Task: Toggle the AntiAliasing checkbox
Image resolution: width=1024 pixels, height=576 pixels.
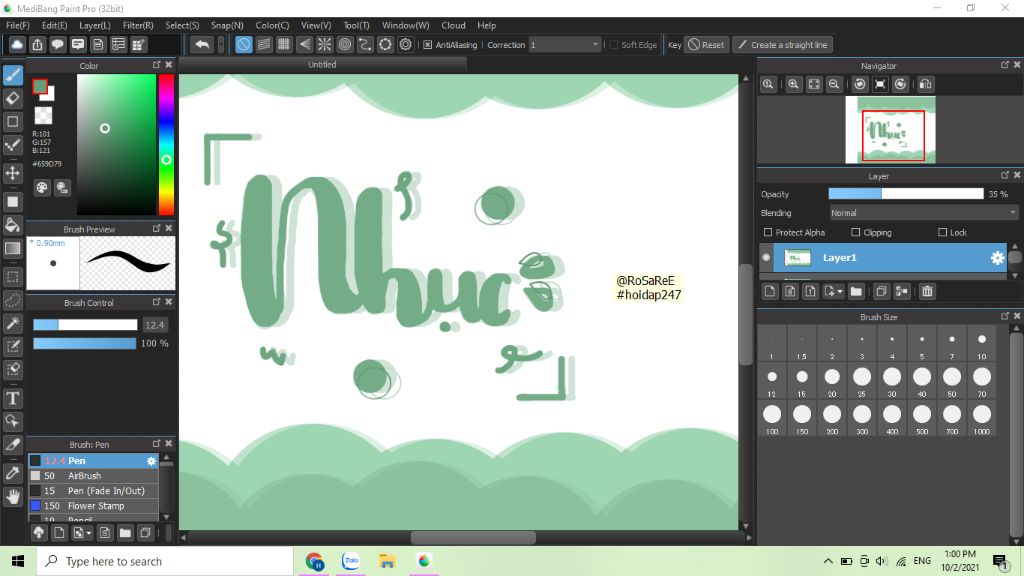Action: (x=428, y=45)
